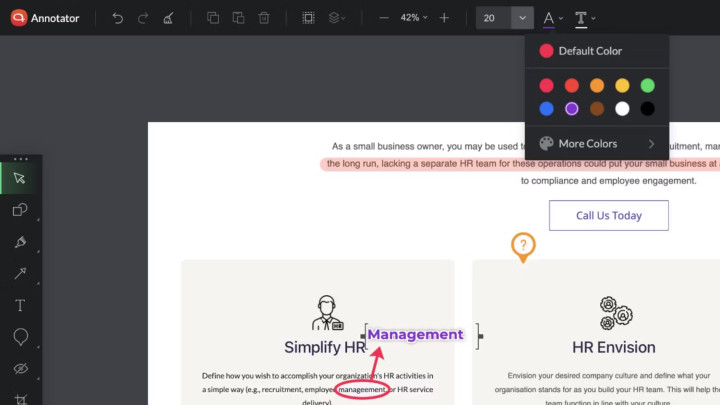Click the Undo arrow icon

[x=118, y=18]
